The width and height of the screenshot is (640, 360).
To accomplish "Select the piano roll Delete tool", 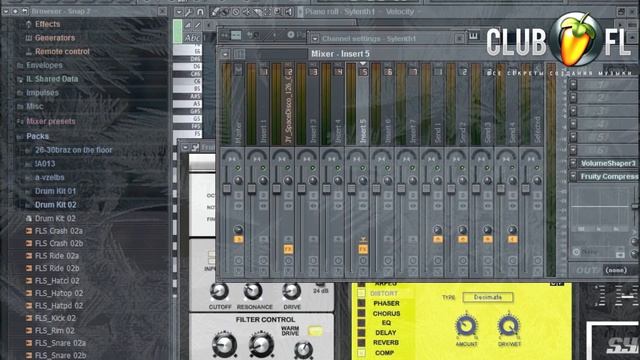I will [x=236, y=12].
